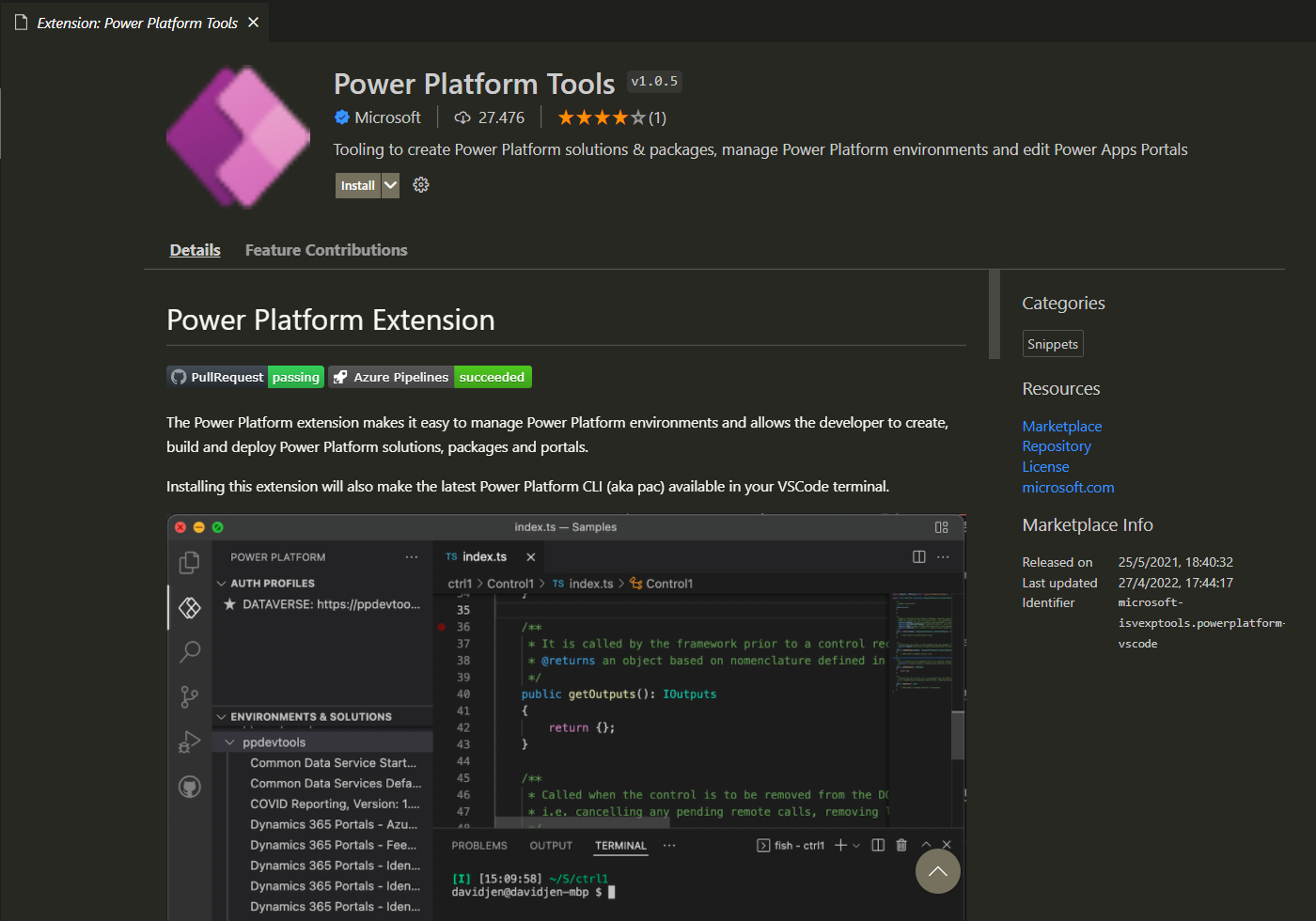Open the Marketplace resource link
The width and height of the screenshot is (1316, 921).
coord(1061,426)
